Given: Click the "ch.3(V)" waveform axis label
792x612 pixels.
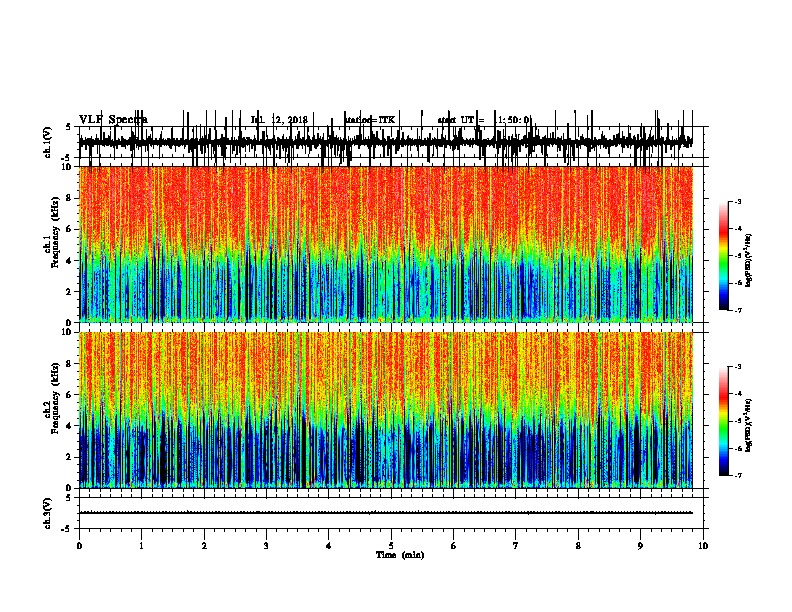Looking at the screenshot, I should [x=47, y=513].
